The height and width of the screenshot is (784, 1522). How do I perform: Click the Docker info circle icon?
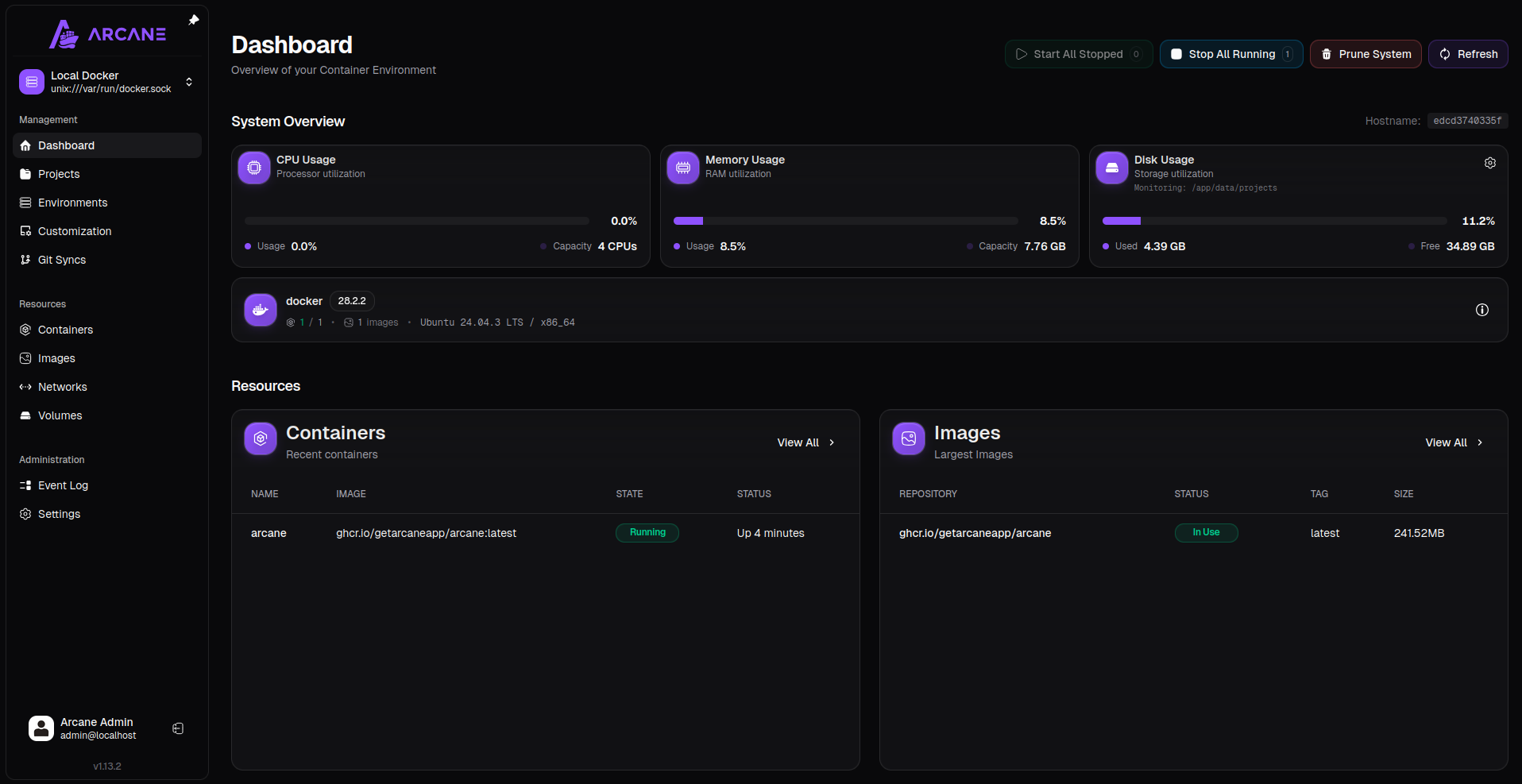pyautogui.click(x=1481, y=310)
